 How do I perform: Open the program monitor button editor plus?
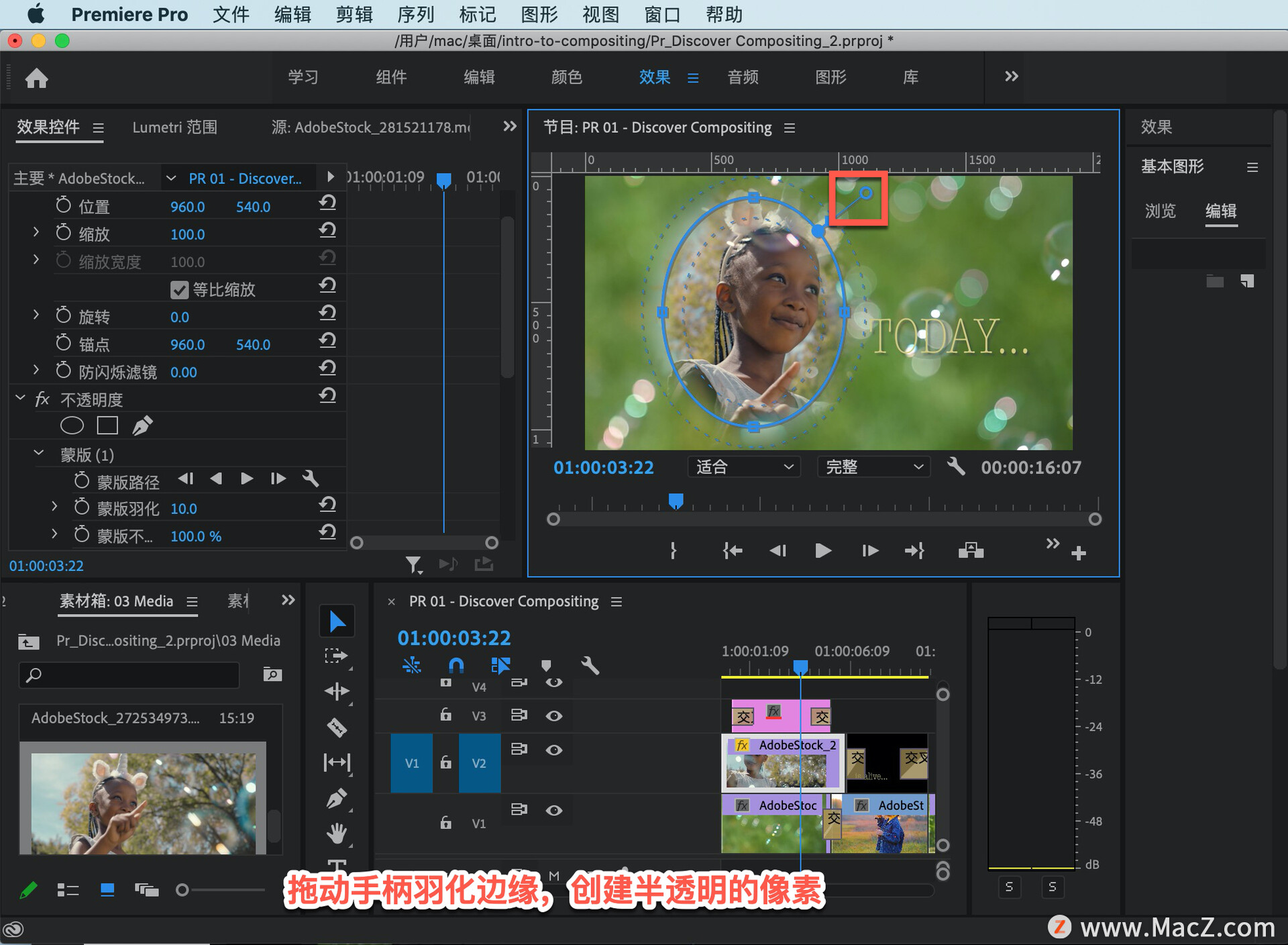click(x=1079, y=553)
